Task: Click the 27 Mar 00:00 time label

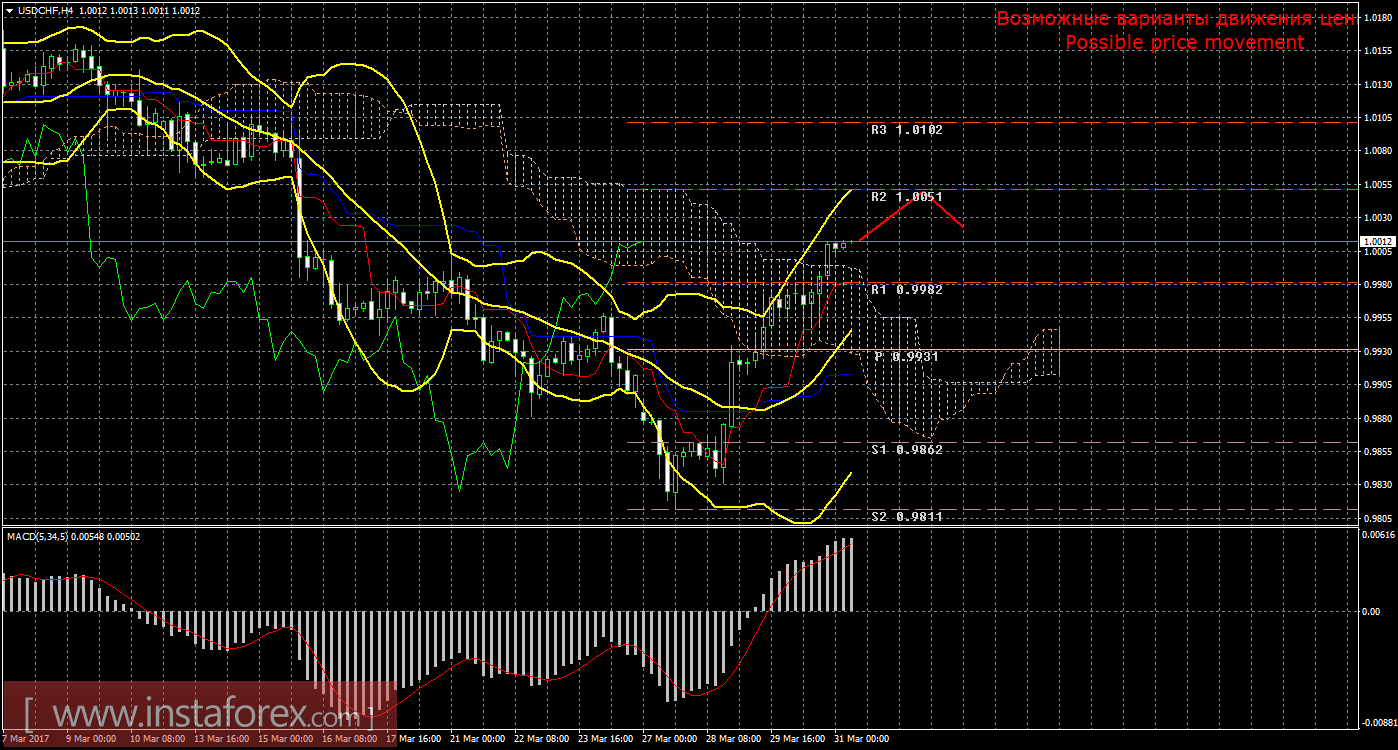Action: (x=670, y=740)
